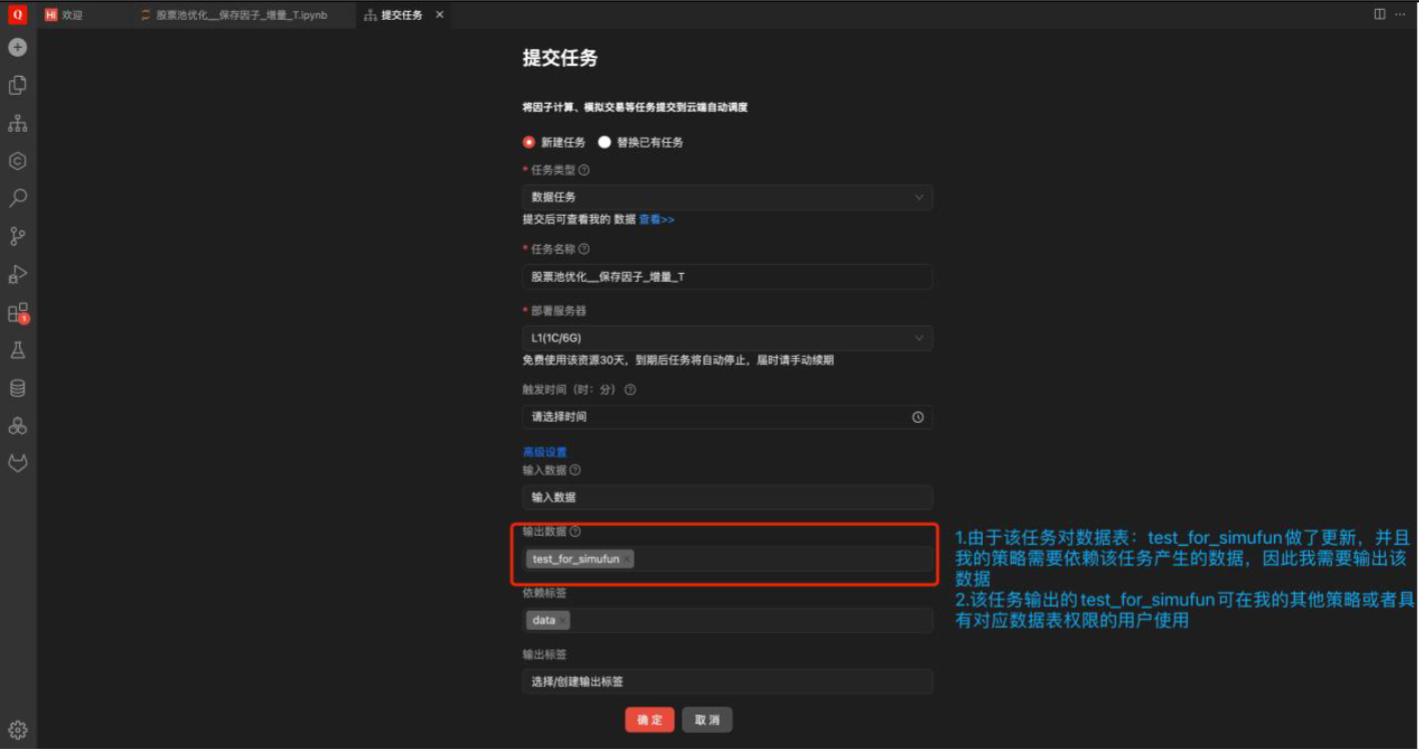Open the extensions icon with red badge
1419x749 pixels.
(17, 313)
